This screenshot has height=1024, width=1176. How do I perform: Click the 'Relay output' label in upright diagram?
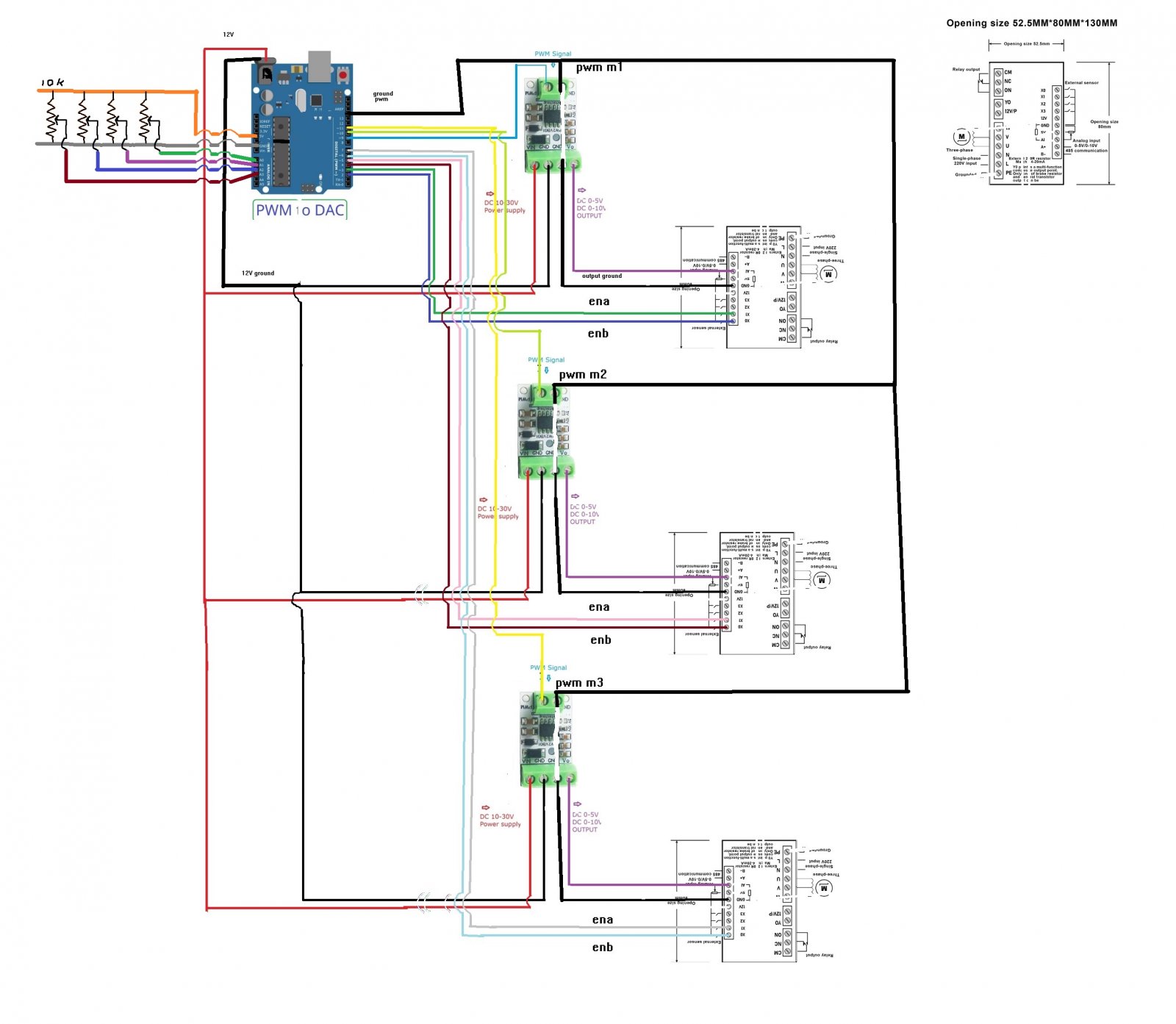pyautogui.click(x=966, y=69)
